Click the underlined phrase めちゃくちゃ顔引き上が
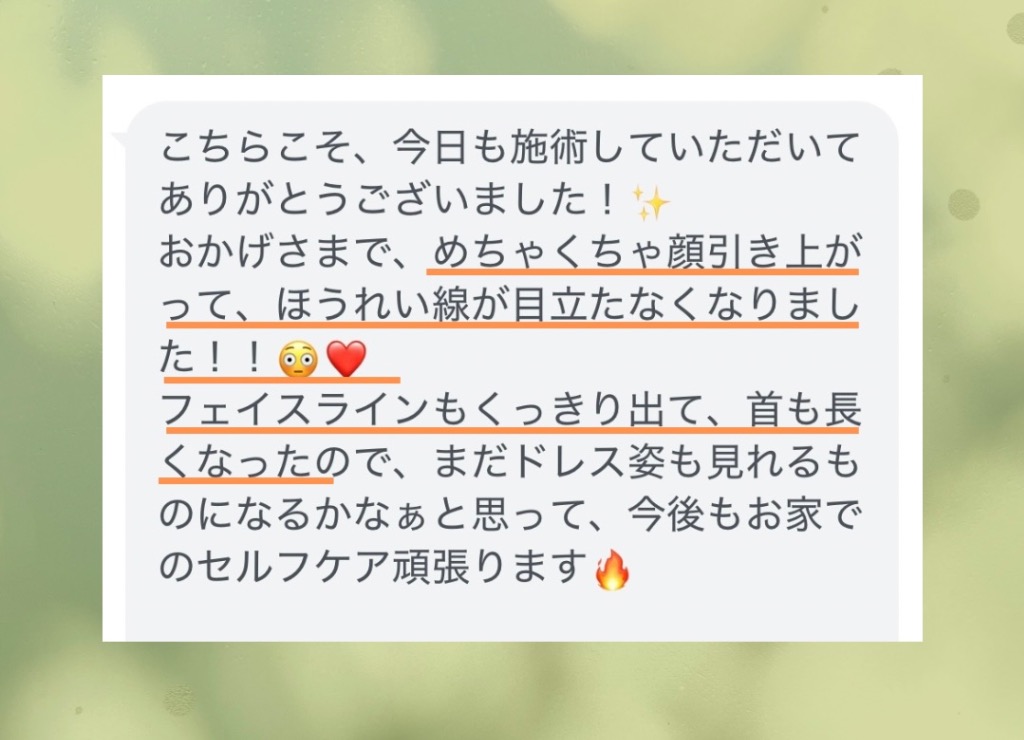Screen dimensions: 1024x740 [645, 252]
